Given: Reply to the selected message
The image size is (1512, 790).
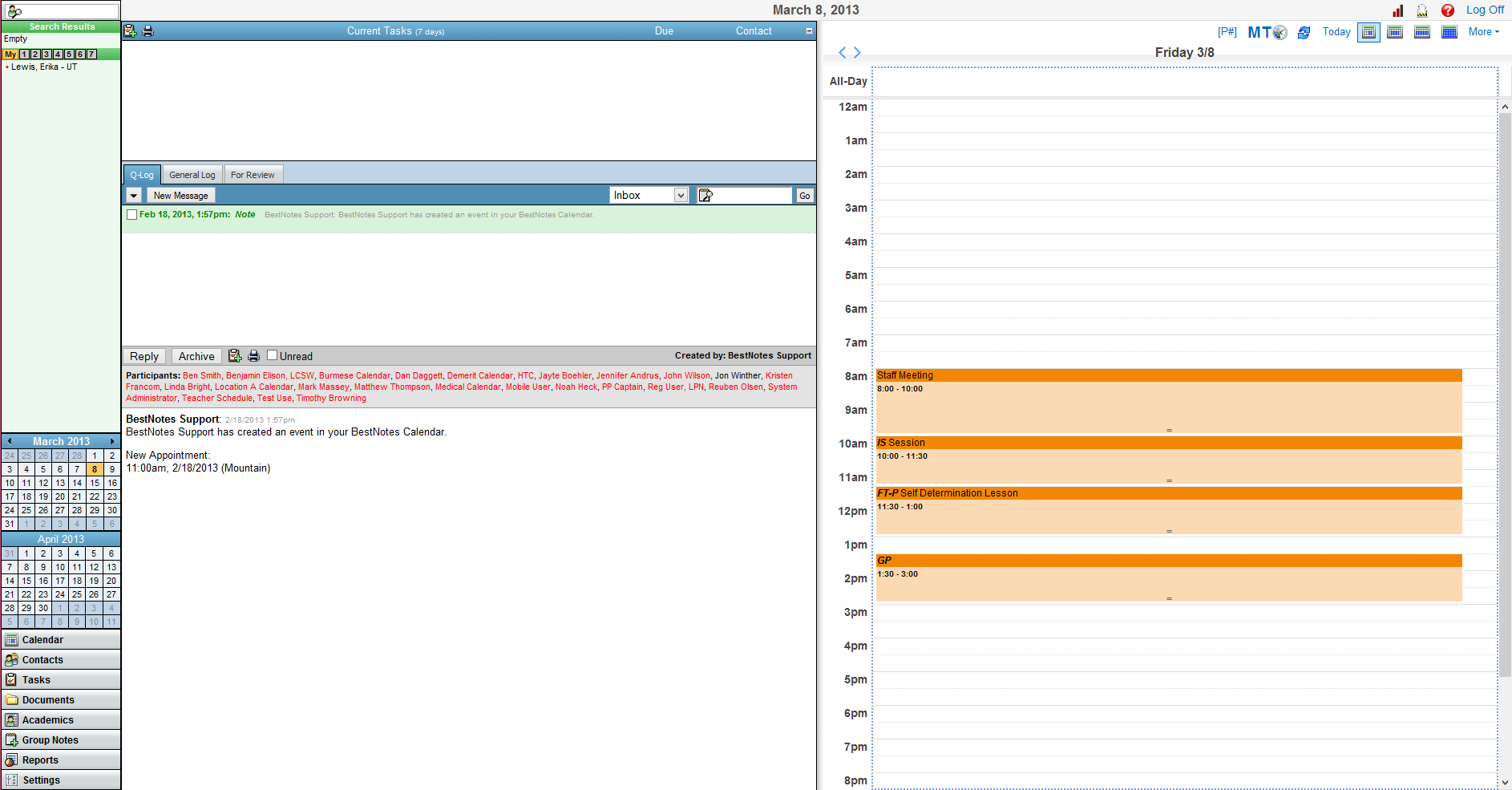Looking at the screenshot, I should 144,356.
